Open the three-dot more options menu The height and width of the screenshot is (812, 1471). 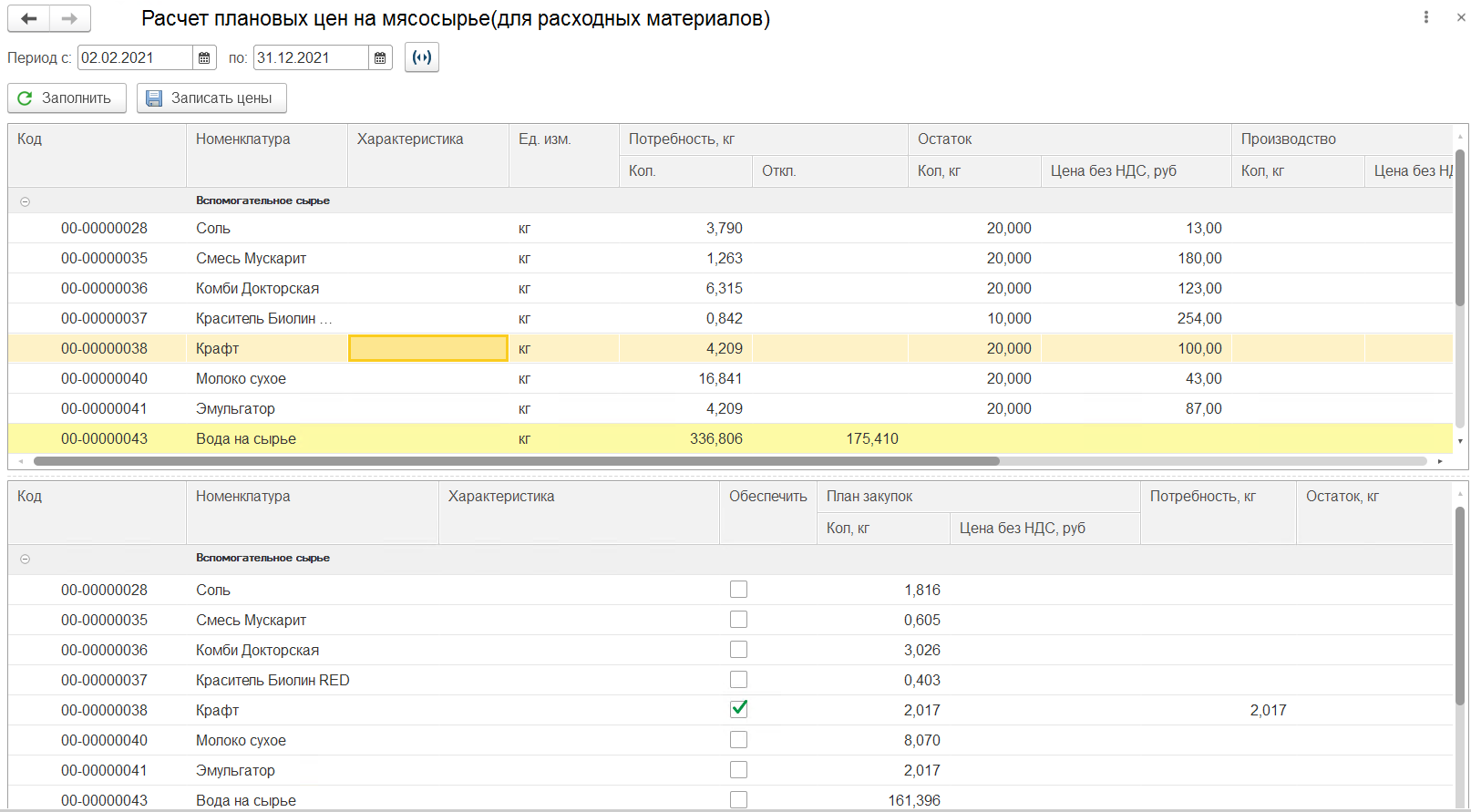coord(1426,17)
